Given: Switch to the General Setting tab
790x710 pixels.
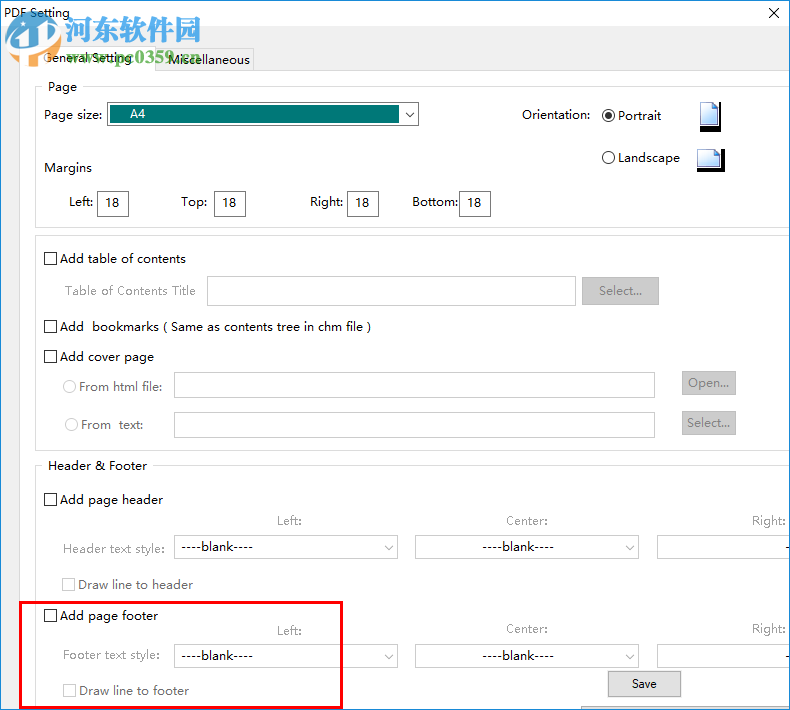Looking at the screenshot, I should point(87,58).
